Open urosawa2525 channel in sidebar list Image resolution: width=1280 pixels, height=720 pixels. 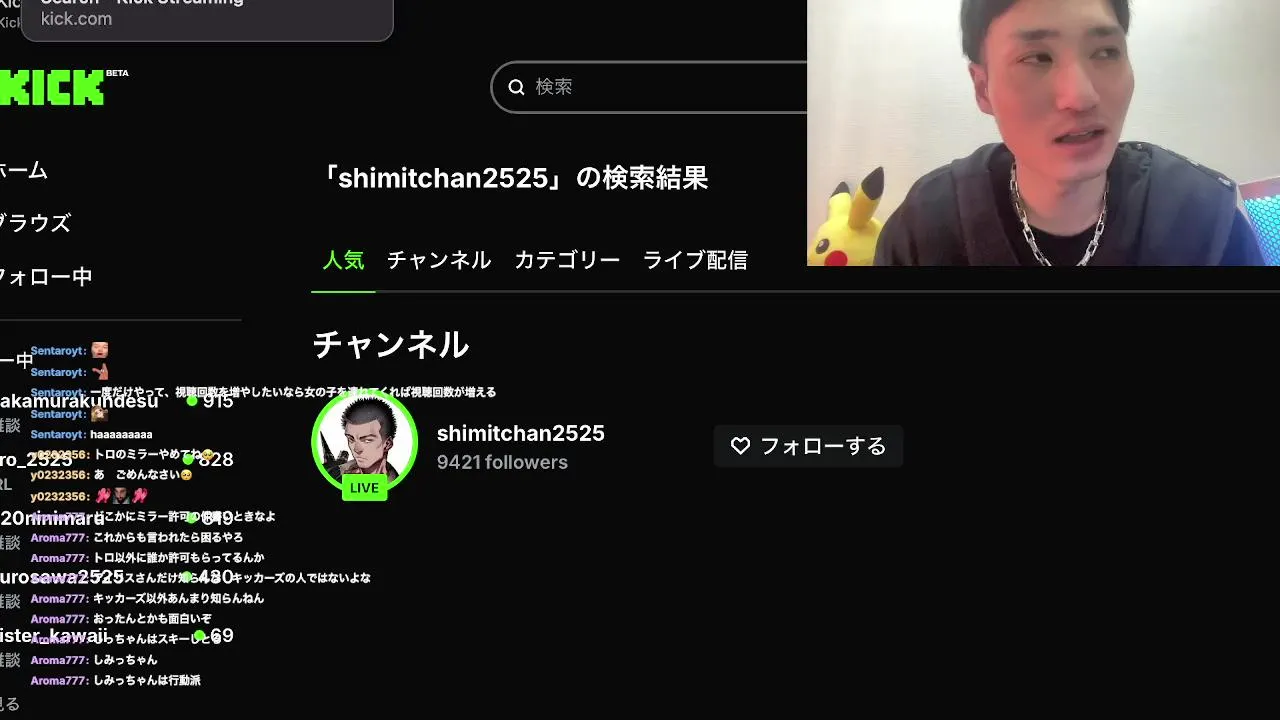point(62,577)
